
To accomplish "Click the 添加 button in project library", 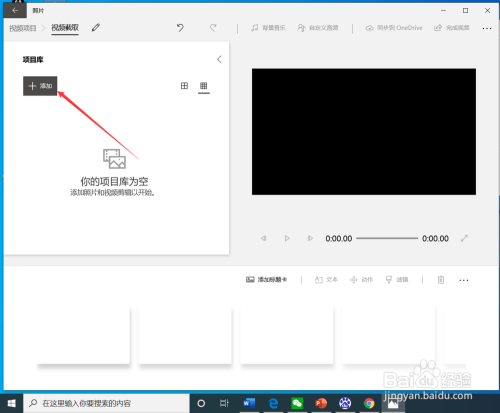I will (40, 86).
